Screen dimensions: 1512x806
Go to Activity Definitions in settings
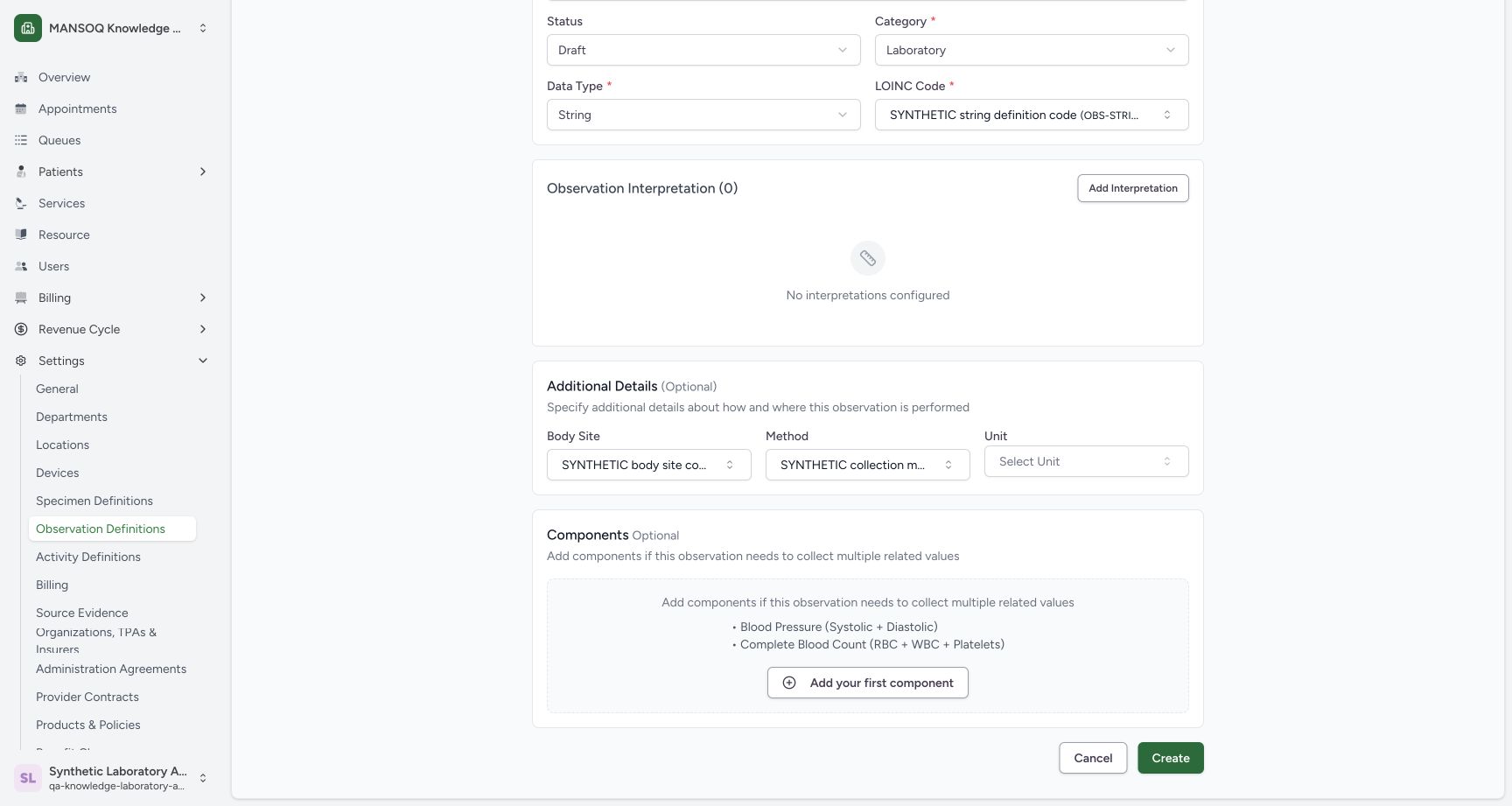[x=88, y=557]
